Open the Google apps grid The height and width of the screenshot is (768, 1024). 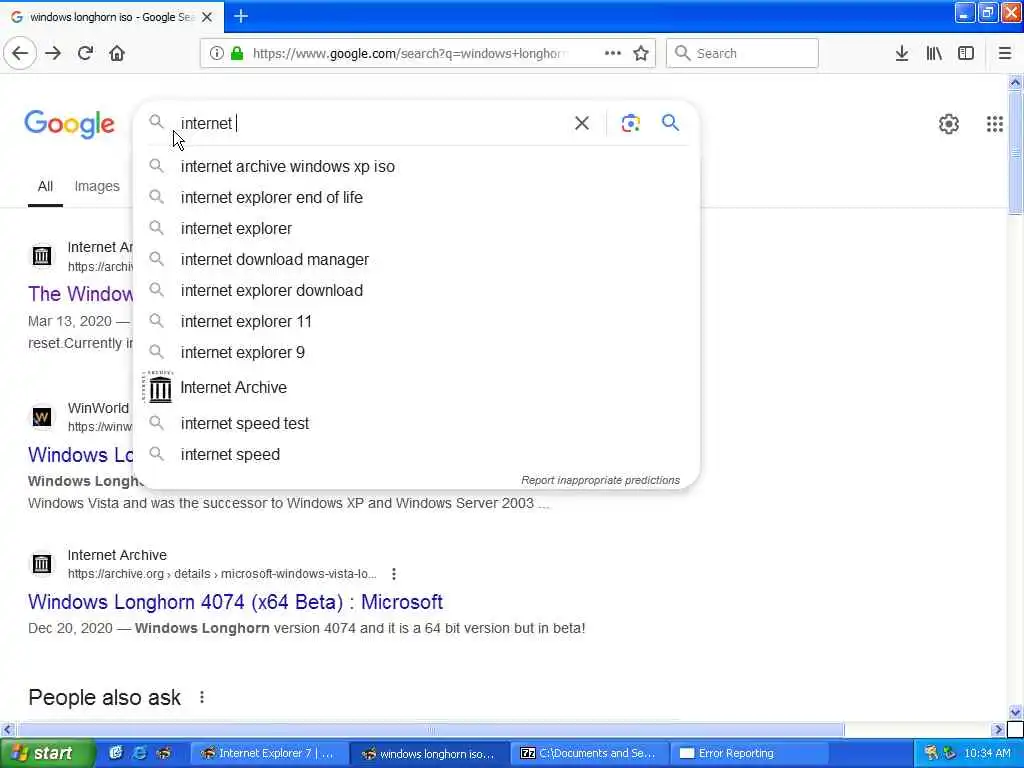point(995,123)
